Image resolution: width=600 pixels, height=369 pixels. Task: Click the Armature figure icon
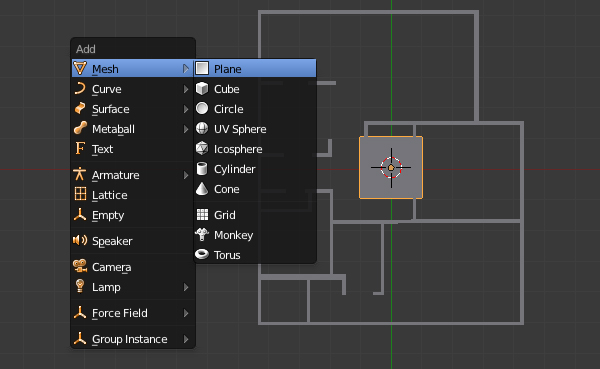(x=80, y=174)
